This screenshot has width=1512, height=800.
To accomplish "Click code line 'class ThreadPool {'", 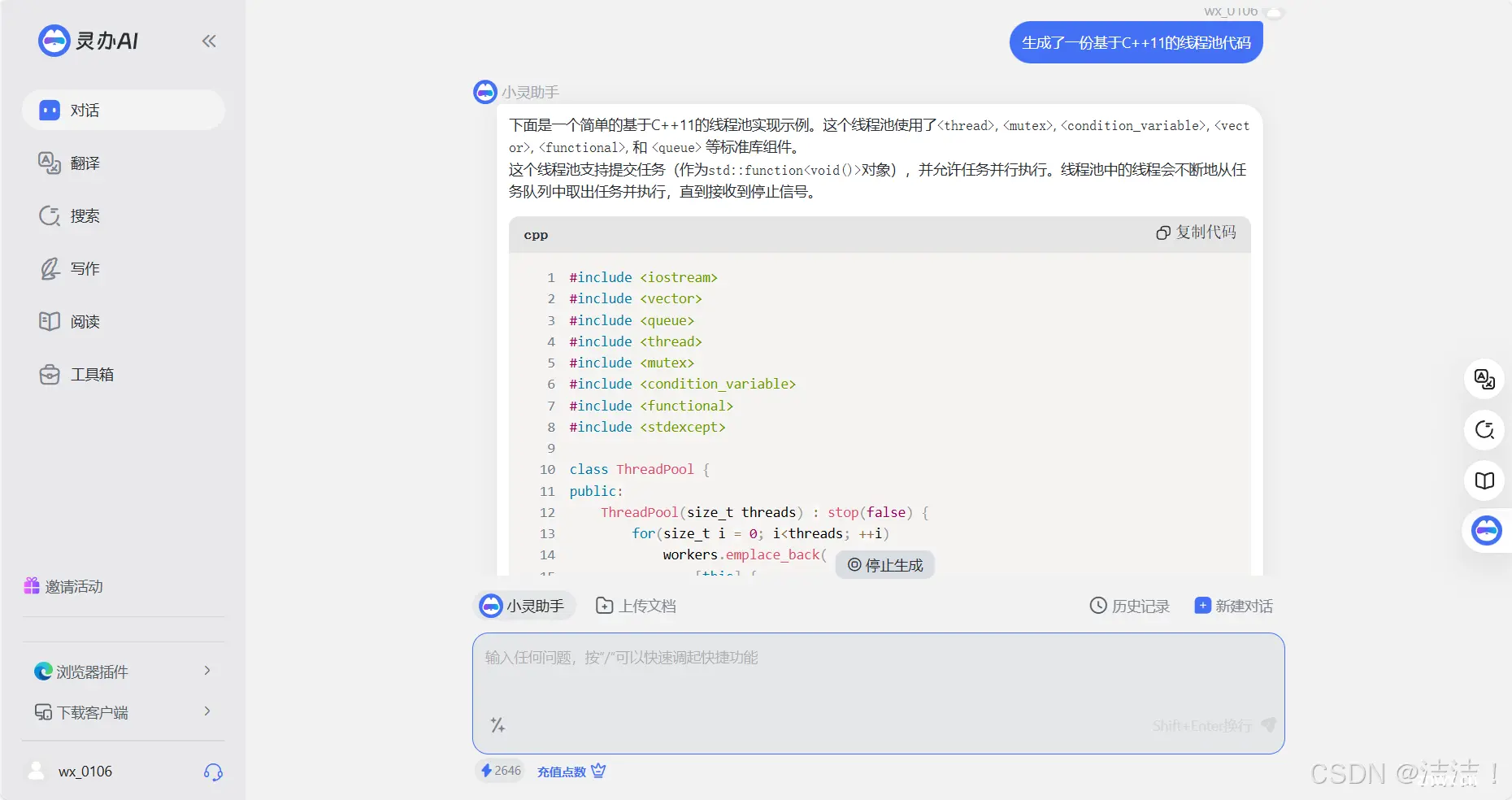I will point(639,469).
